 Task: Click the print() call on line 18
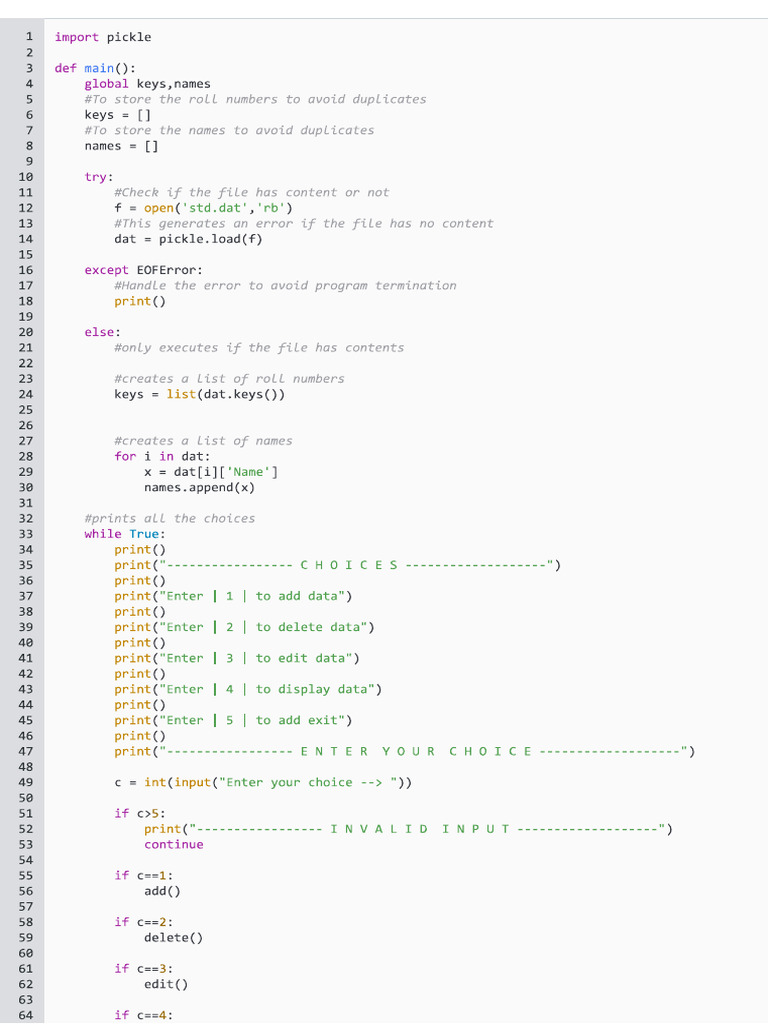(x=140, y=301)
